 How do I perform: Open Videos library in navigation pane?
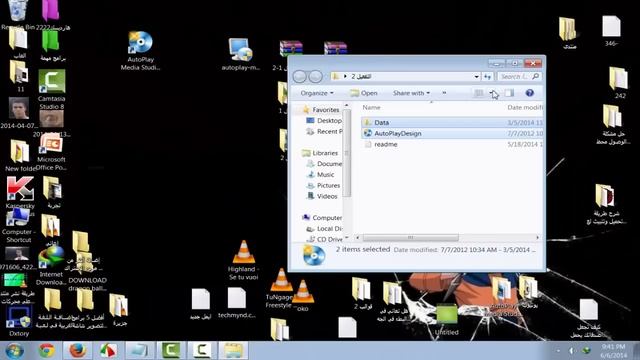[322, 196]
